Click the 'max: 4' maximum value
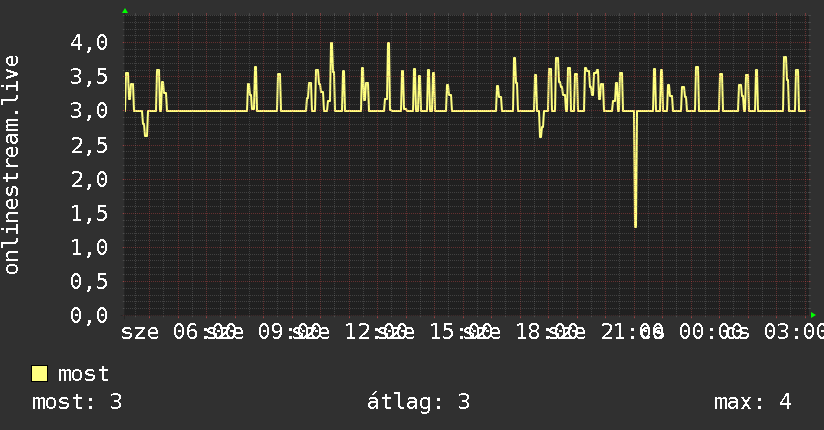Image resolution: width=824 pixels, height=430 pixels. click(753, 402)
